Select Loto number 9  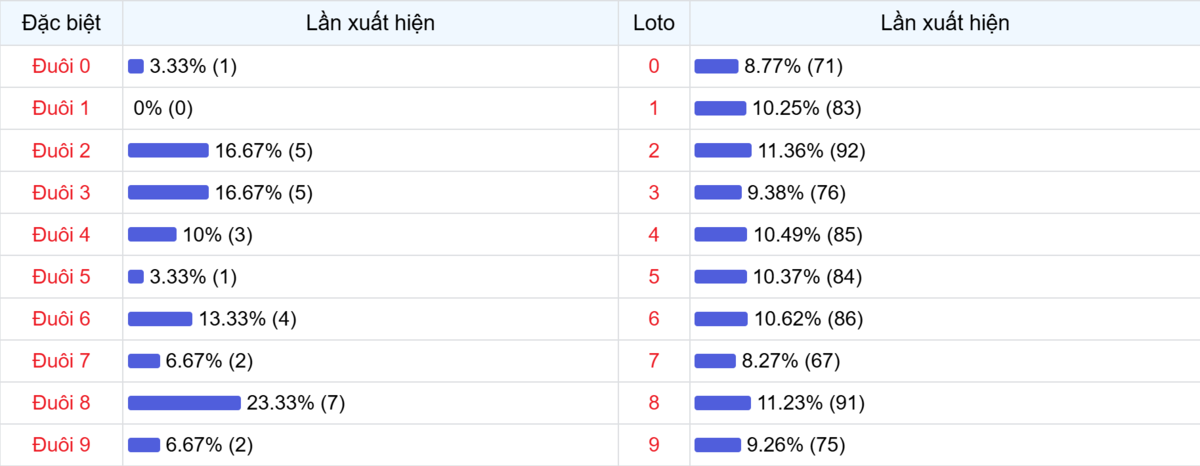[x=654, y=445]
